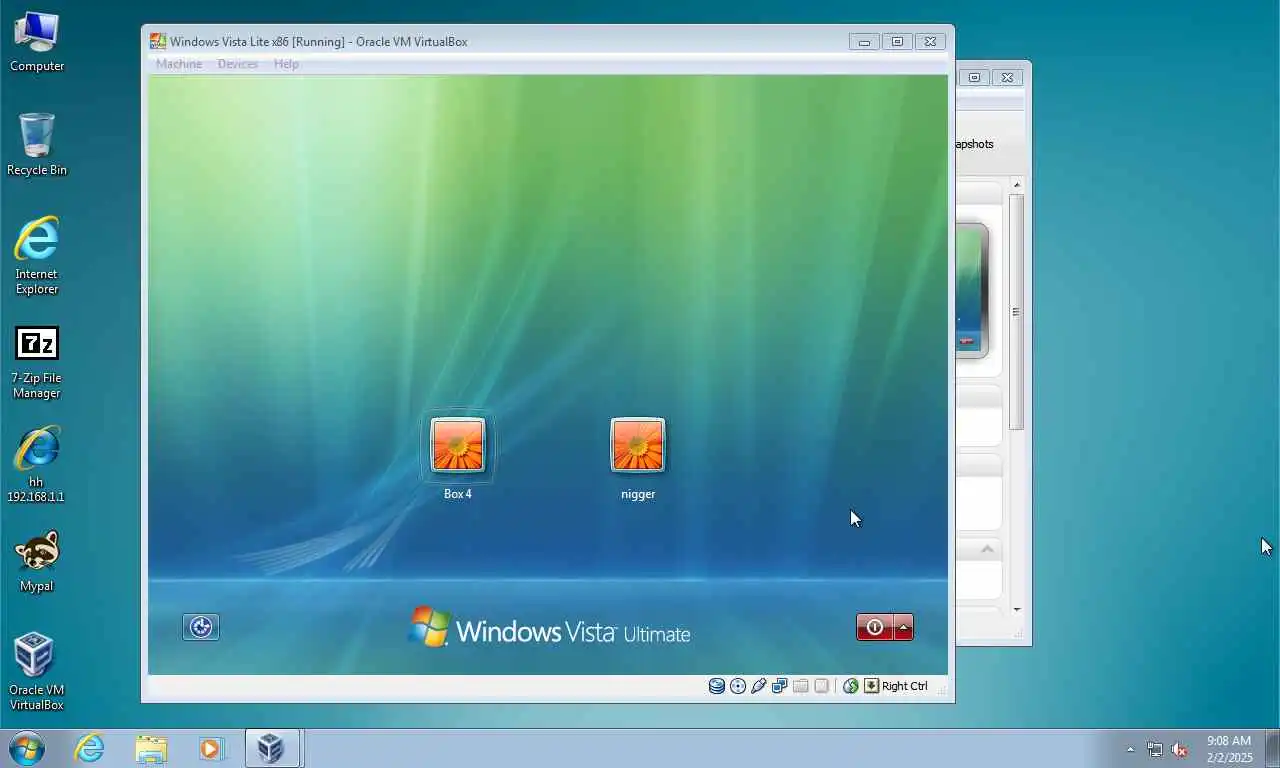Viewport: 1280px width, 768px height.
Task: Select the hh 192.168.1.1 desktop shortcut
Action: pos(37,464)
